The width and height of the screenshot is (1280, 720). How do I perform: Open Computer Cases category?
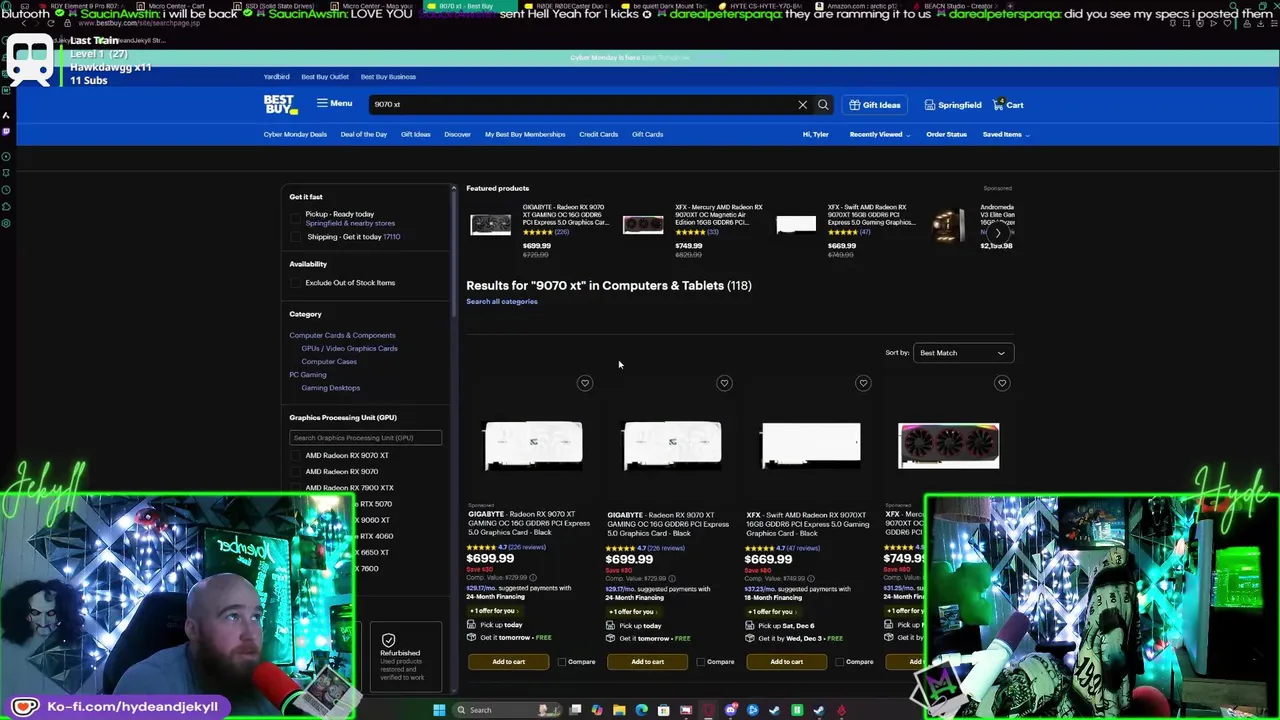point(329,361)
